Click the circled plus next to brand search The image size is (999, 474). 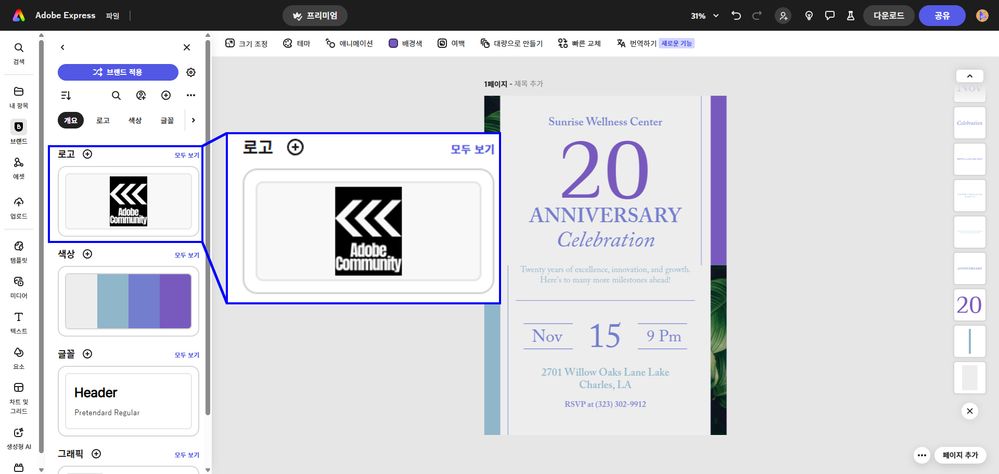(x=166, y=96)
